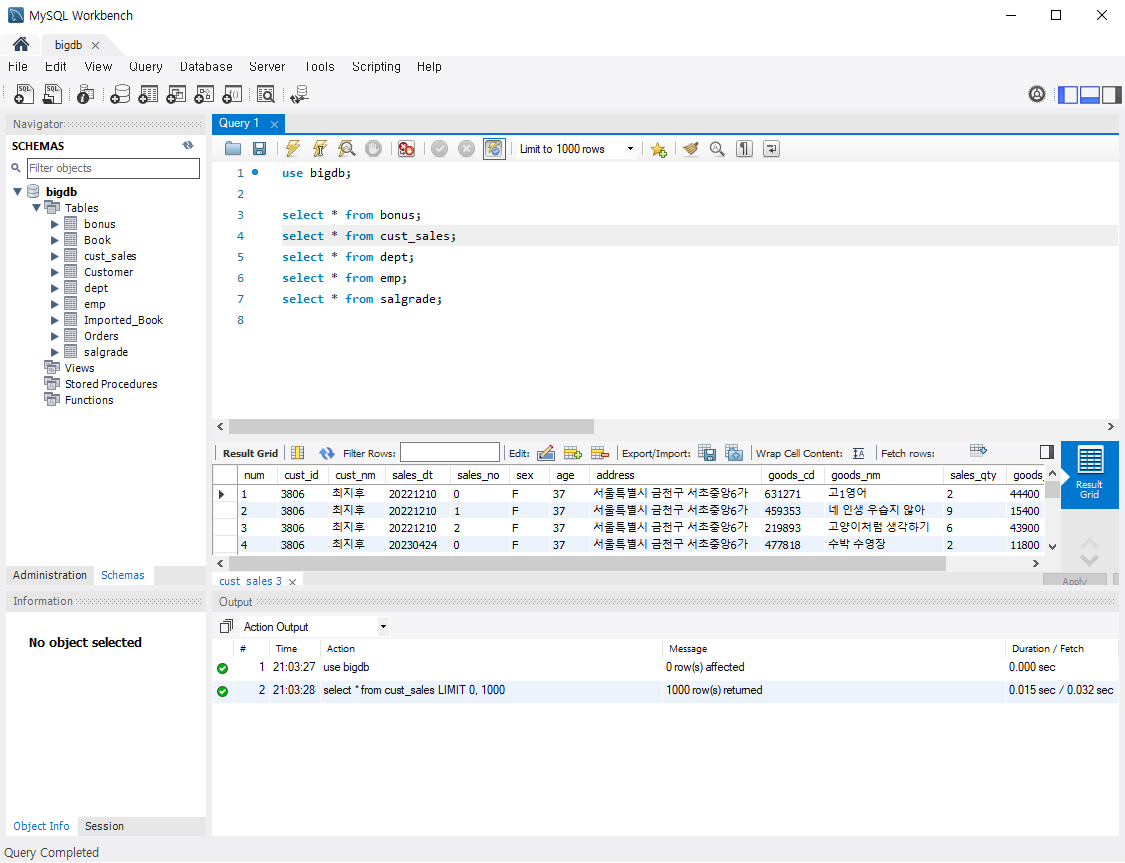Focus the Filter Rows field
1125x863 pixels.
click(450, 453)
